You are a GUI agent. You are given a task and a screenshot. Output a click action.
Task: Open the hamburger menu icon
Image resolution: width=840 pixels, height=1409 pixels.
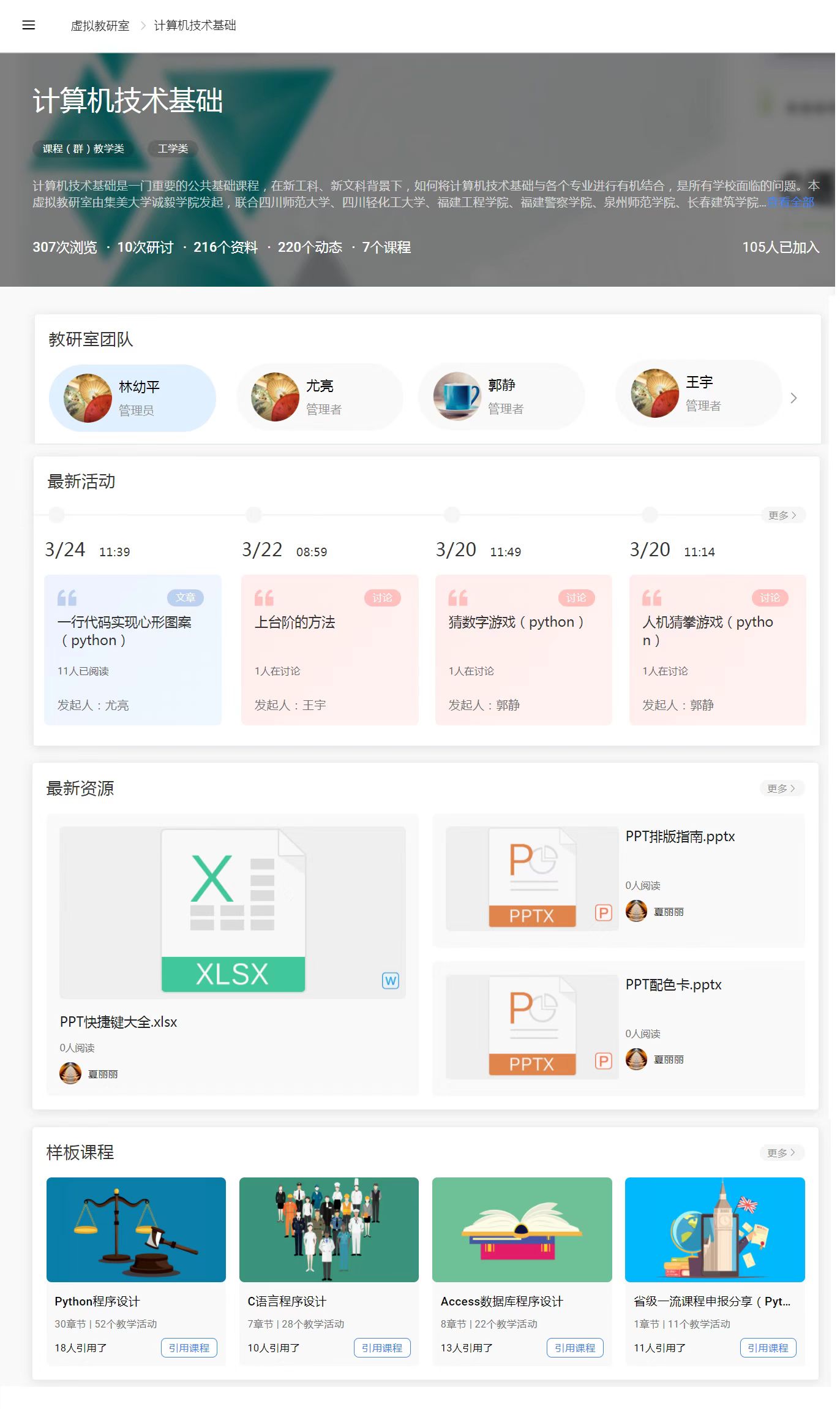28,25
